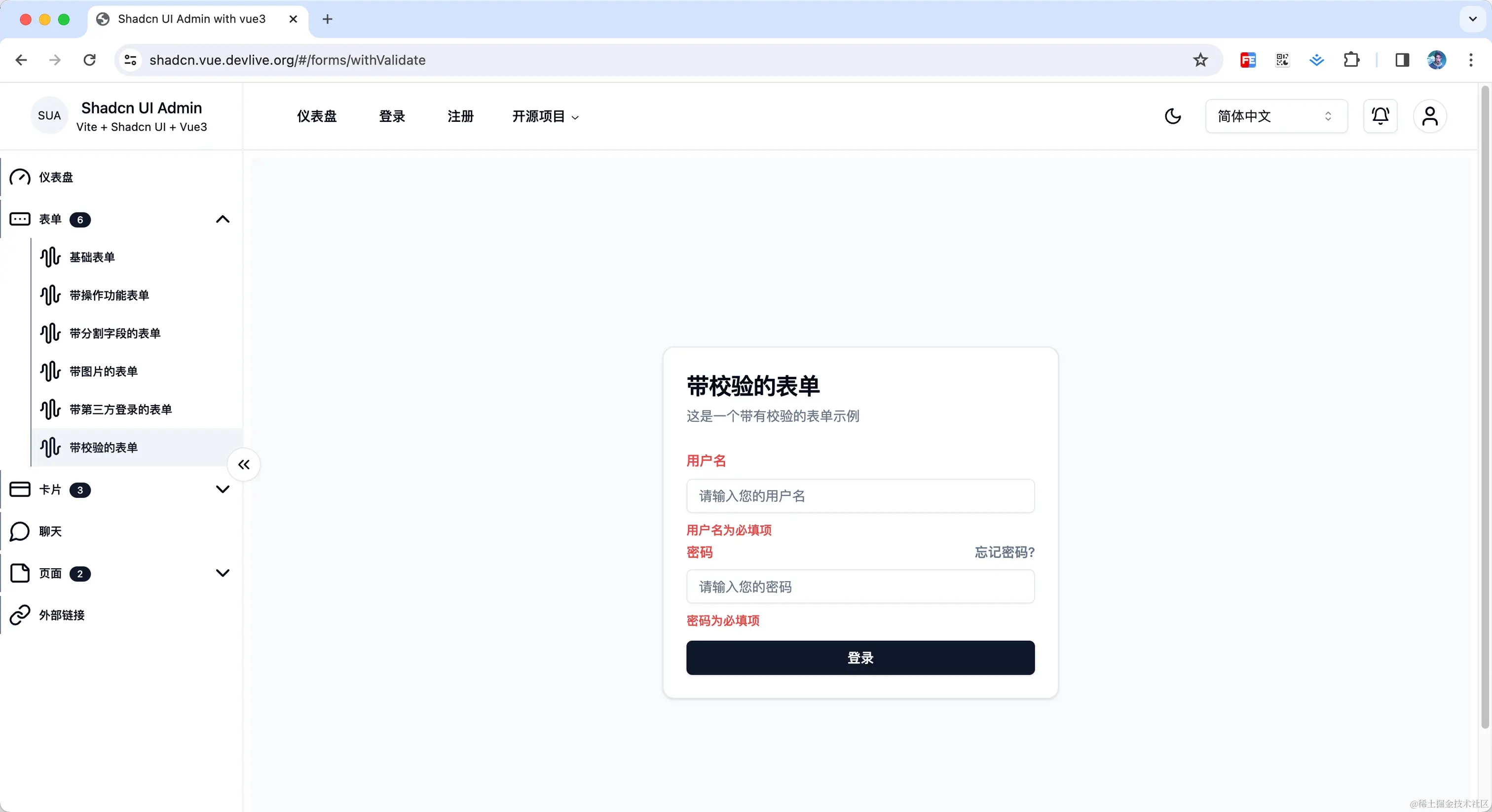
Task: Open the 简体中文 language dropdown
Action: pyautogui.click(x=1276, y=116)
